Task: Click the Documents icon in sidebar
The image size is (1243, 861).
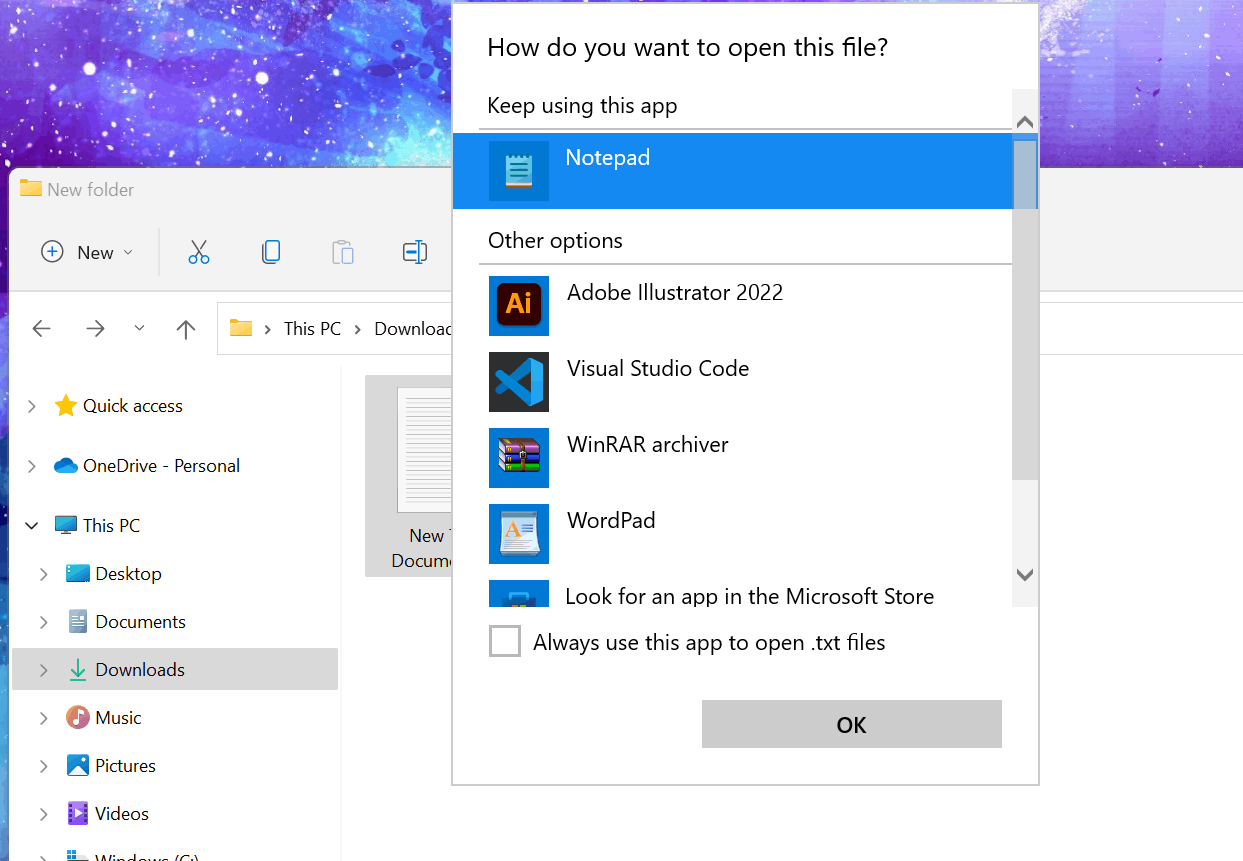Action: pos(78,621)
